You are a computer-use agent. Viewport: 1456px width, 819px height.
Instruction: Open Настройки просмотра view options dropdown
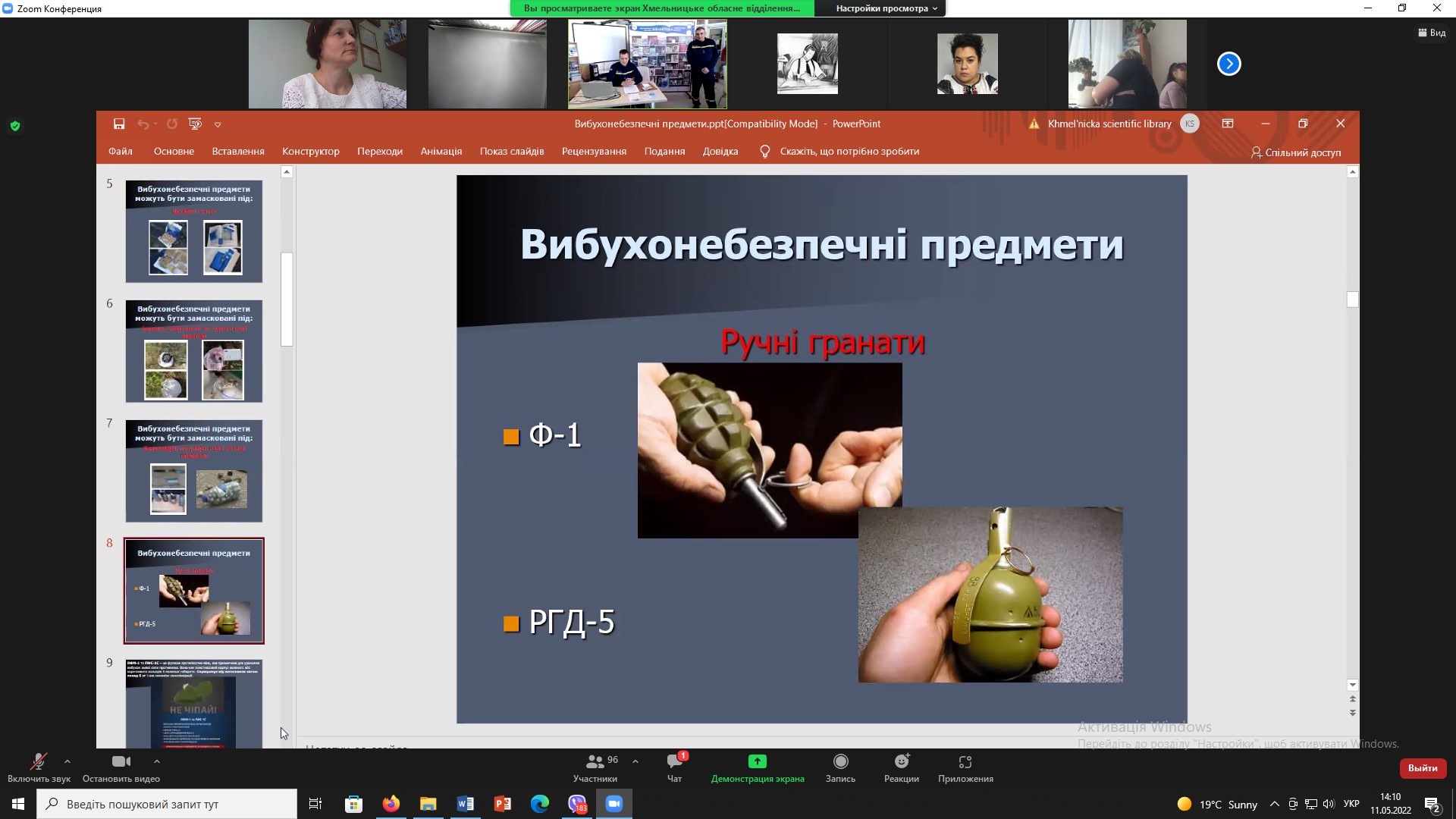(886, 8)
